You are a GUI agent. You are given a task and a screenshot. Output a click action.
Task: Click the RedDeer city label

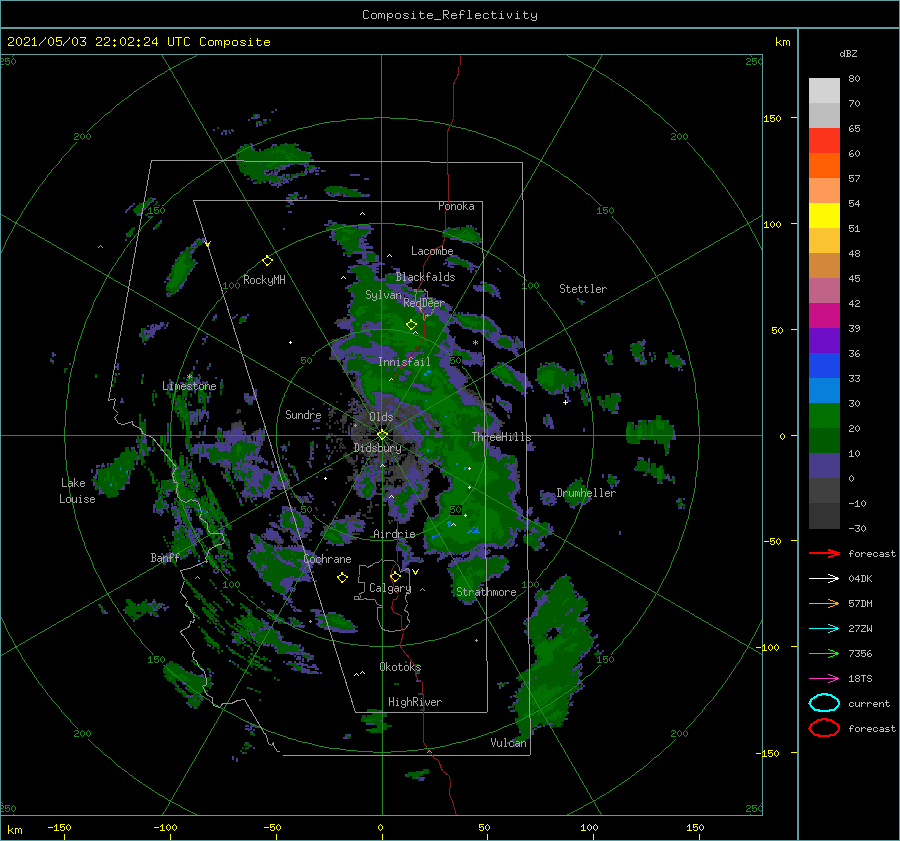[x=424, y=303]
